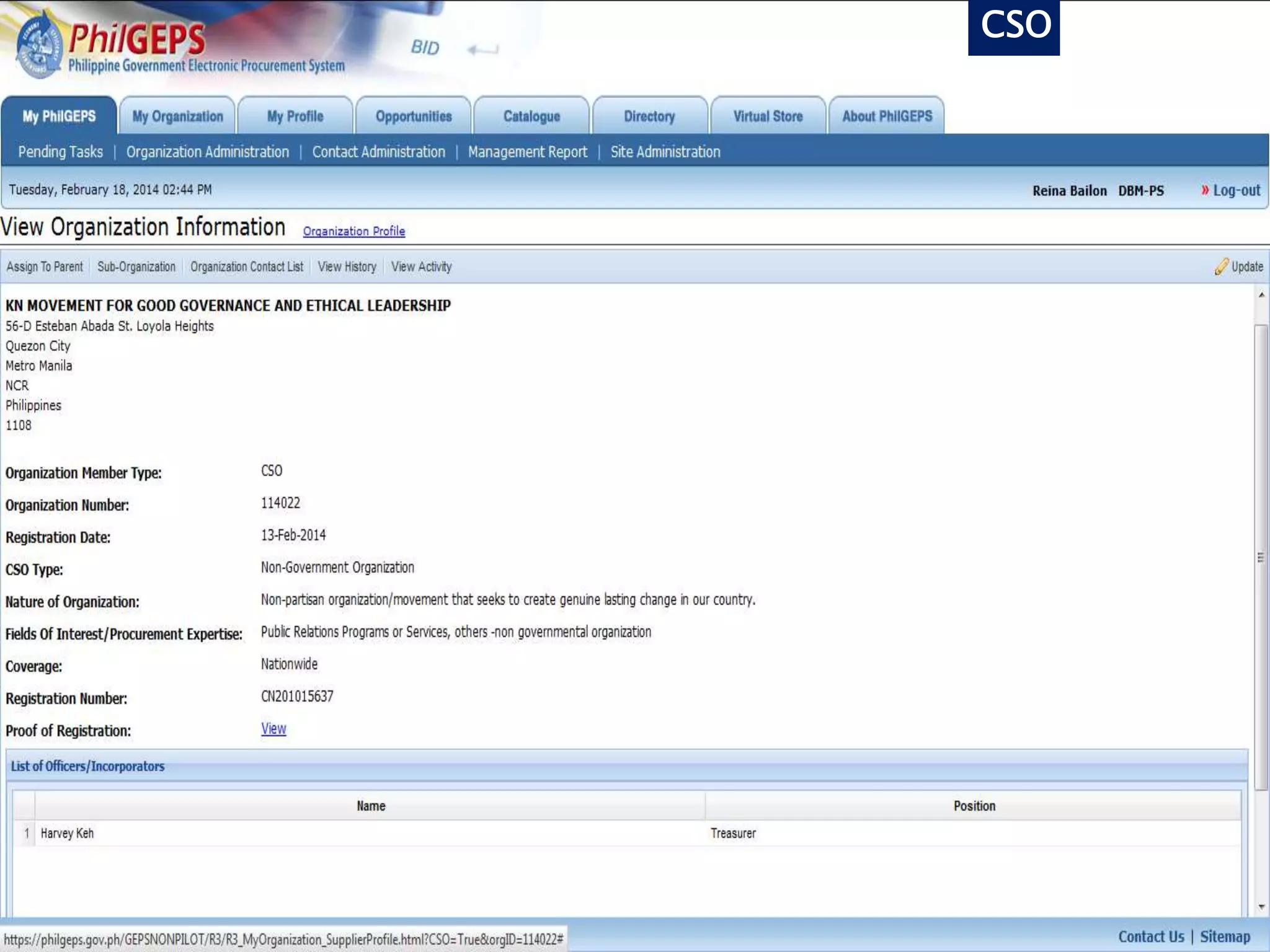View the Proof of Registration
This screenshot has height=952, width=1270.
[273, 729]
